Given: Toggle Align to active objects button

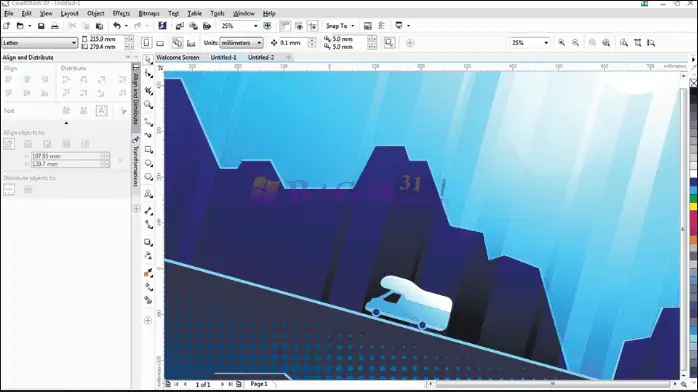Looking at the screenshot, I should coord(9,144).
